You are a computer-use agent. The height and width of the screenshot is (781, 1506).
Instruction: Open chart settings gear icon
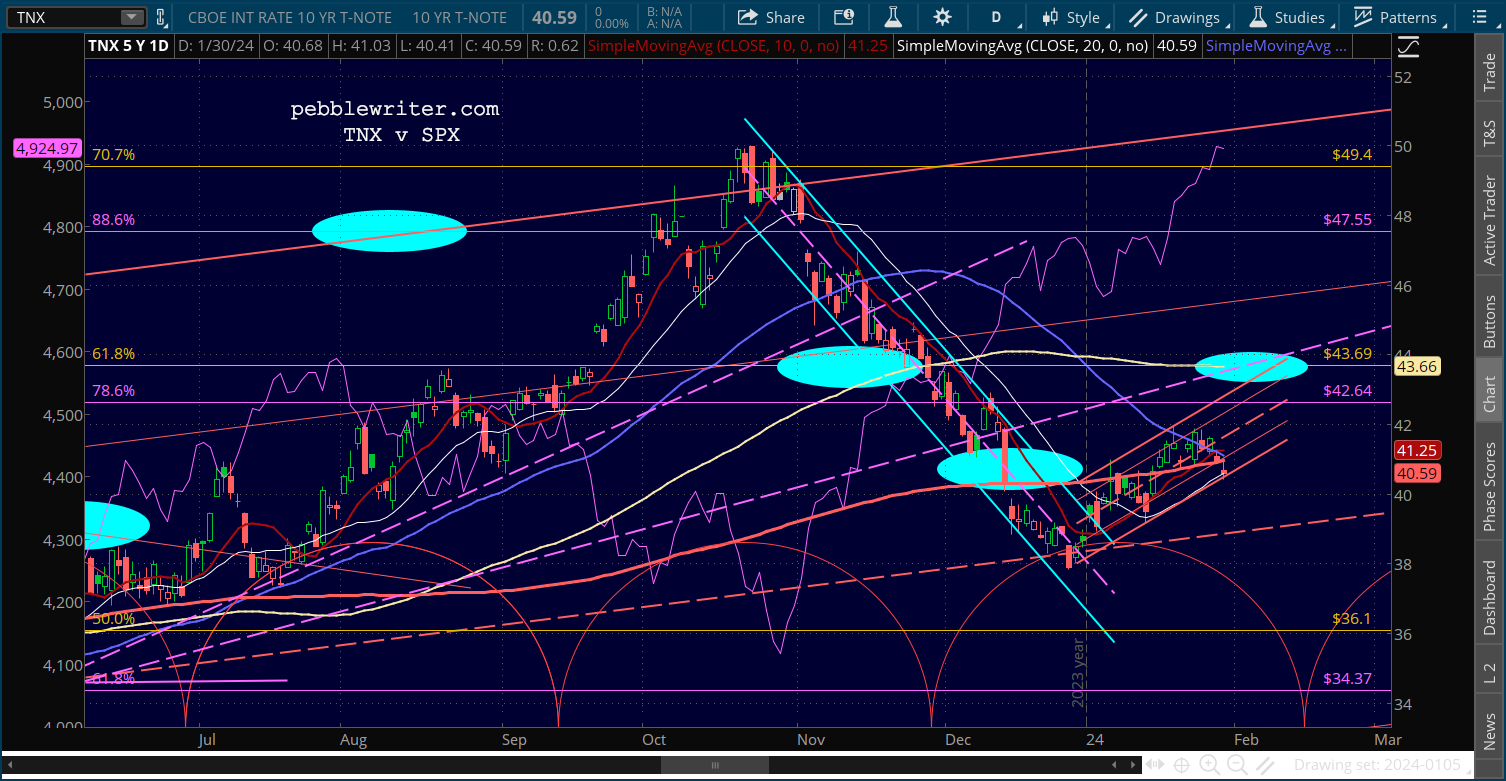942,17
